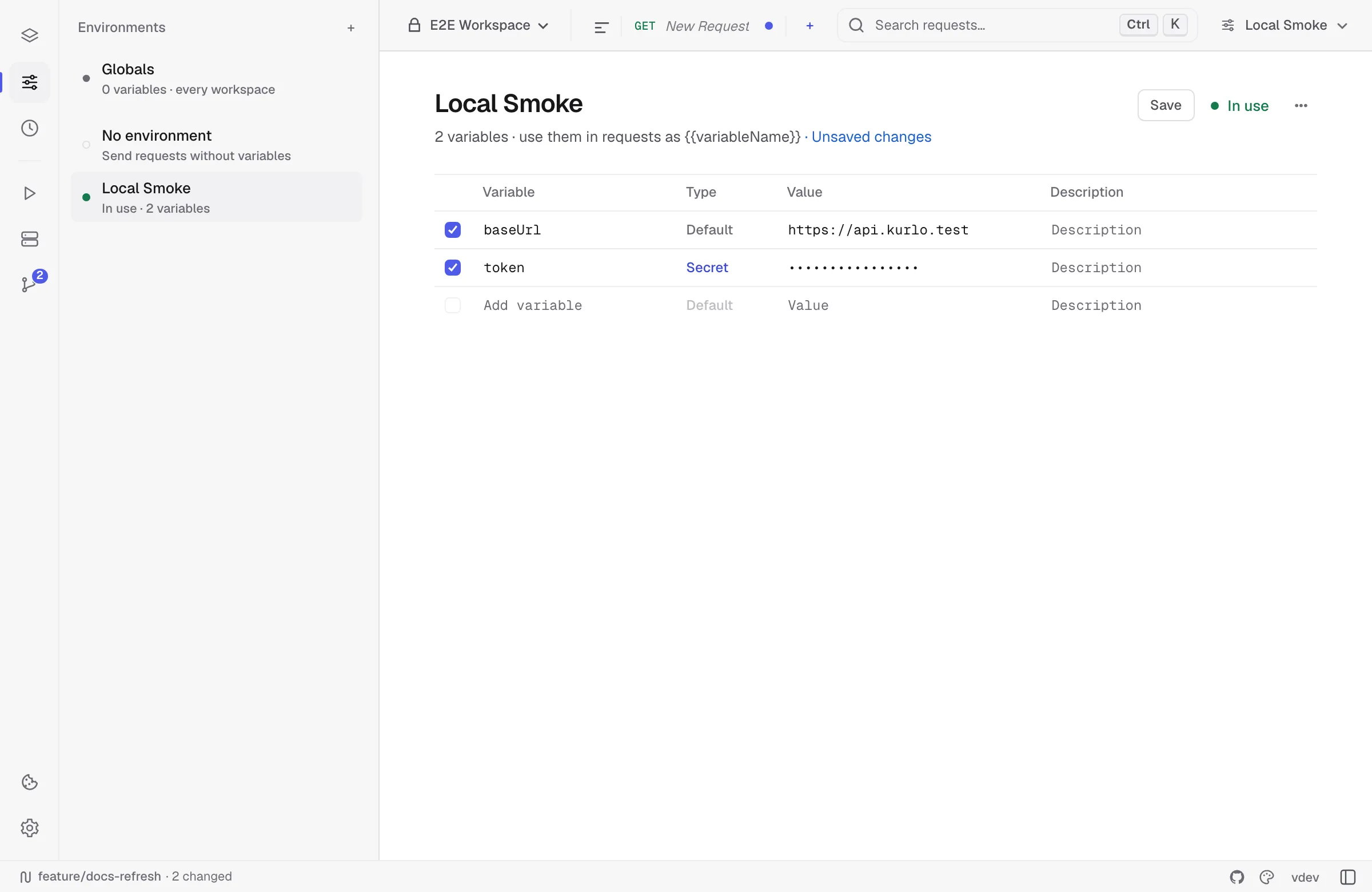Change the token type from Secret
The height and width of the screenshot is (892, 1372).
pos(707,268)
